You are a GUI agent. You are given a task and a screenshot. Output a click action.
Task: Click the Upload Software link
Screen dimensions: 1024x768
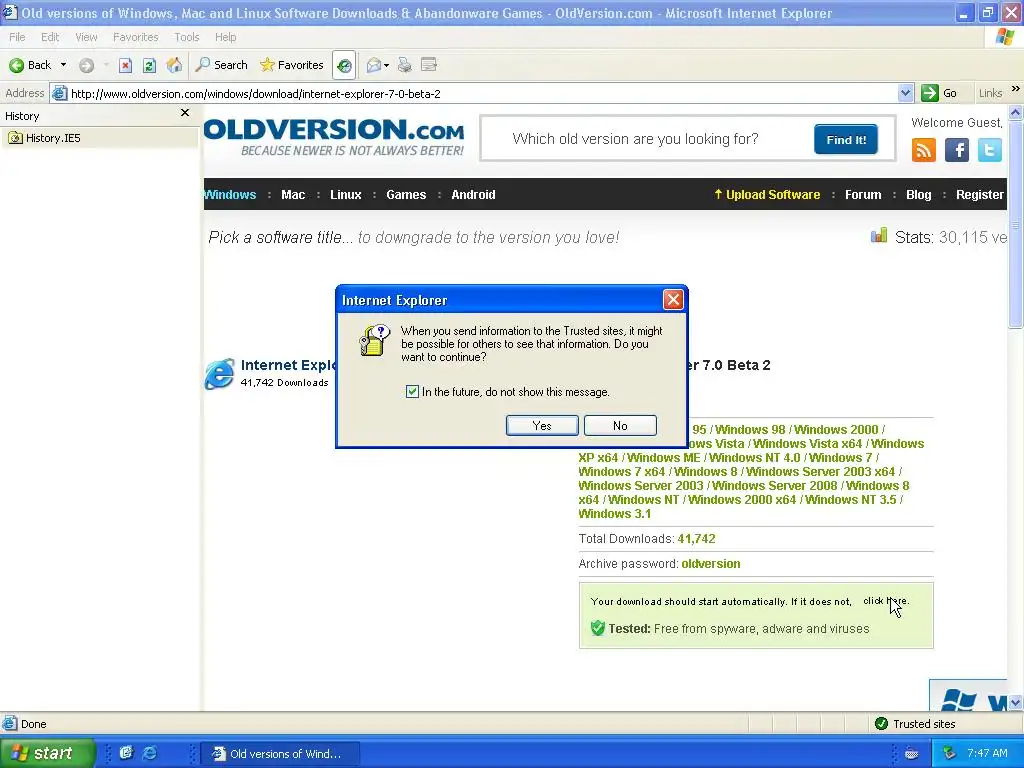767,195
